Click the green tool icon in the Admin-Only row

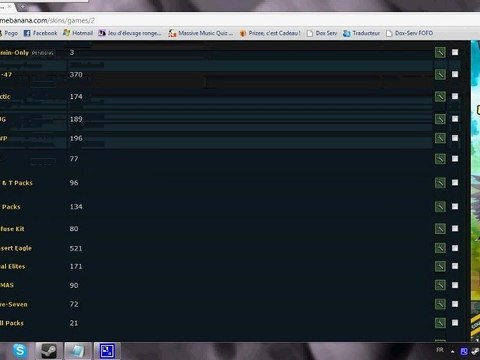(x=440, y=52)
